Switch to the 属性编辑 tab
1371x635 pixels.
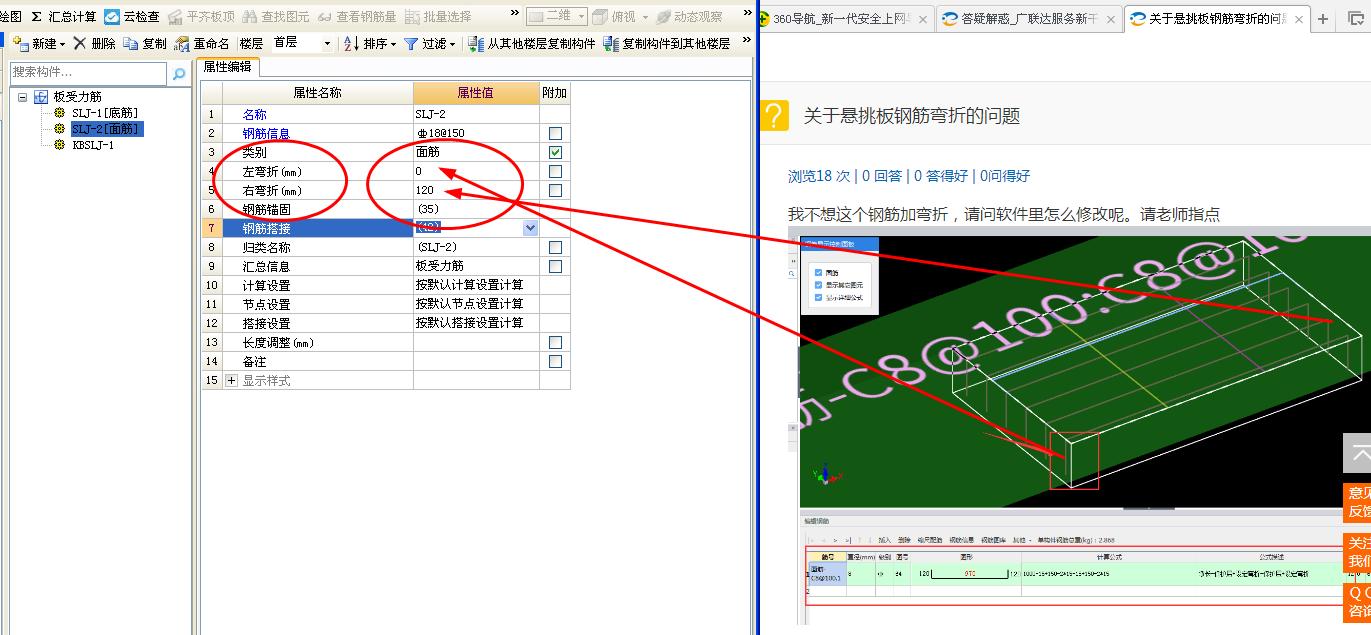(x=227, y=66)
